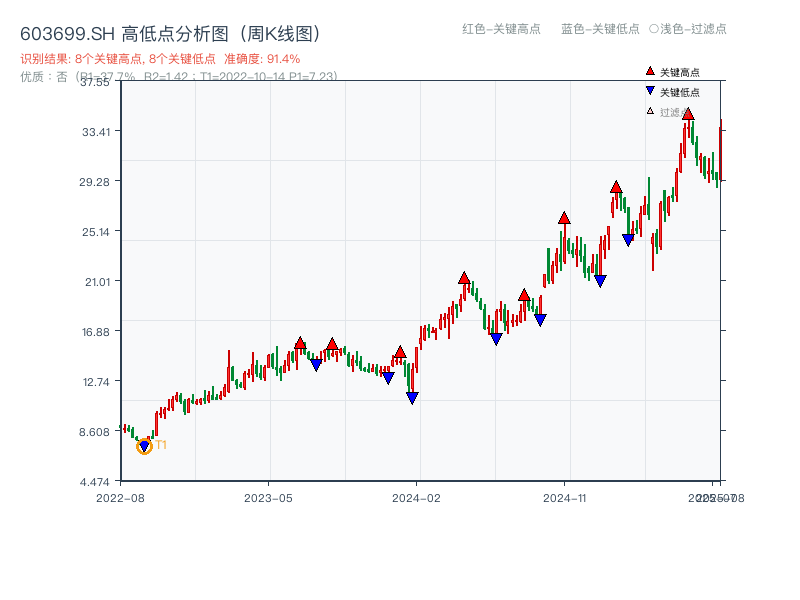Click the 红色-关键高点 header text

click(501, 29)
